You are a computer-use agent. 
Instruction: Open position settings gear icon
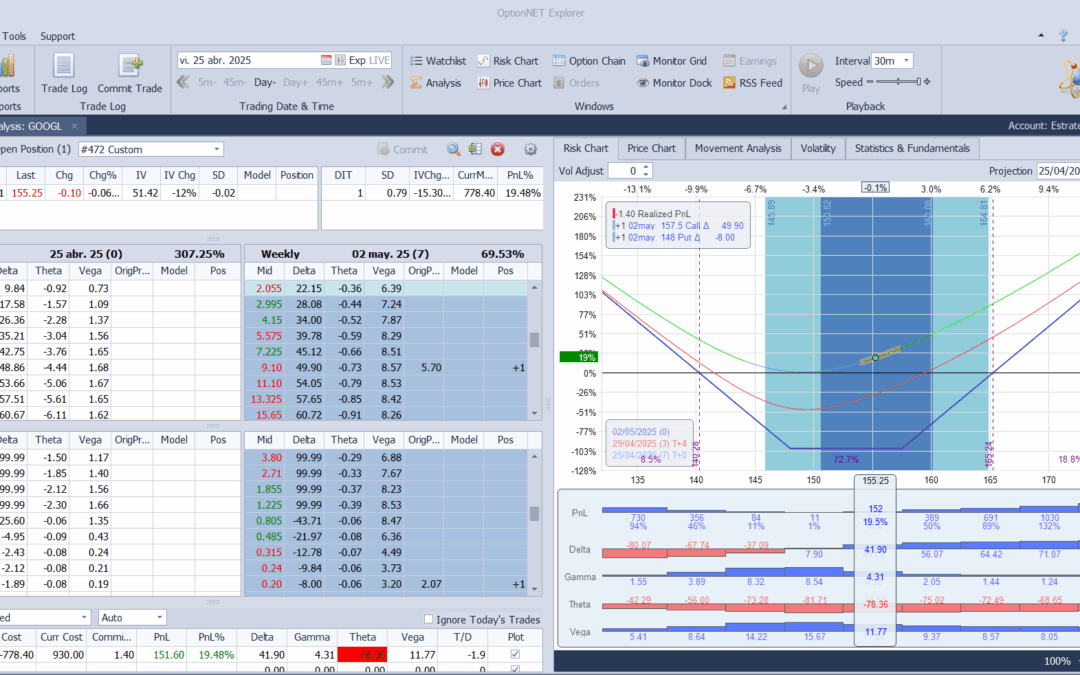click(x=530, y=149)
